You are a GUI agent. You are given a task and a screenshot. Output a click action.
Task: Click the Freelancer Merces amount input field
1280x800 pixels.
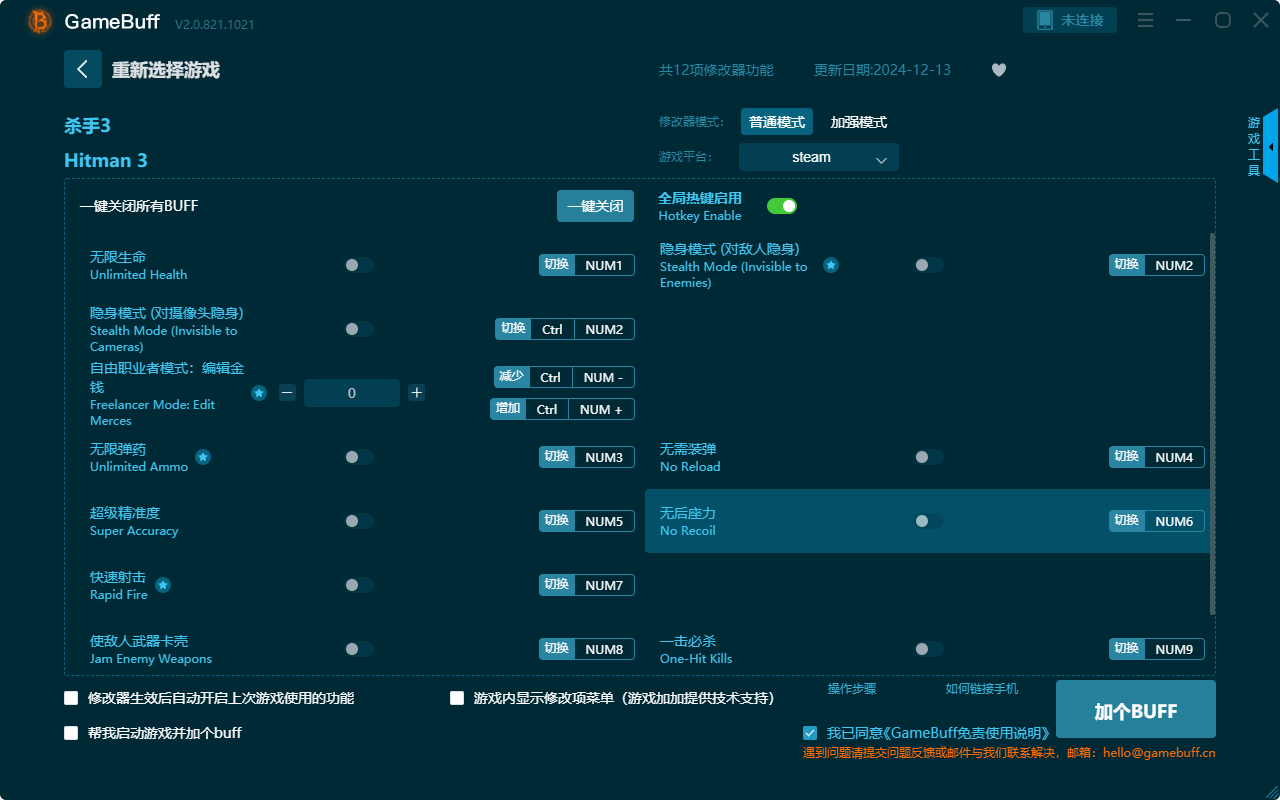point(352,393)
